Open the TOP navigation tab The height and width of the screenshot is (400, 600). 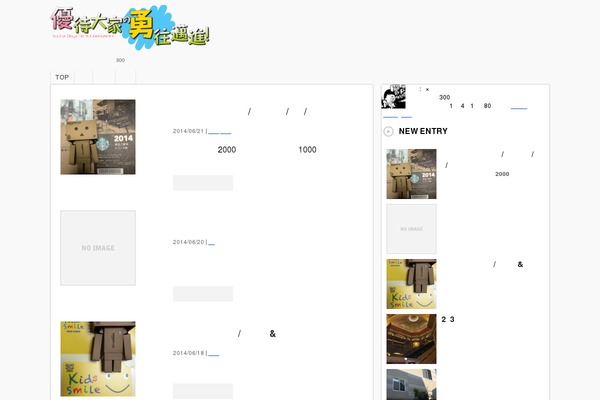click(62, 77)
